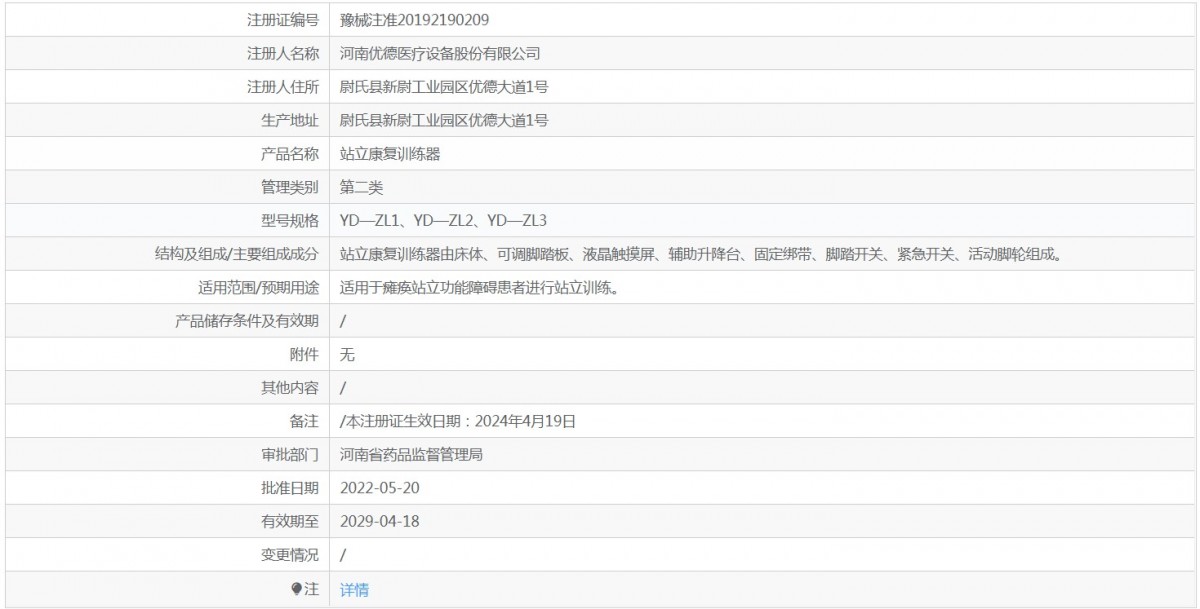Click the 有效期至 label

pos(290,521)
